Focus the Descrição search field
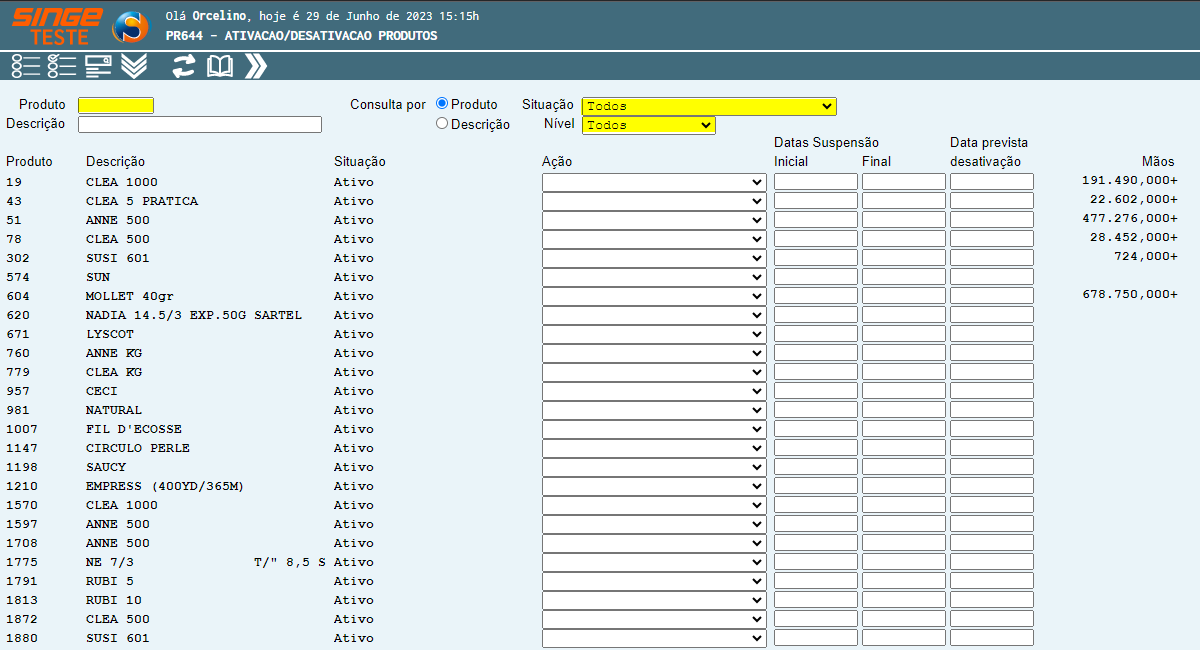1200x650 pixels. click(200, 124)
